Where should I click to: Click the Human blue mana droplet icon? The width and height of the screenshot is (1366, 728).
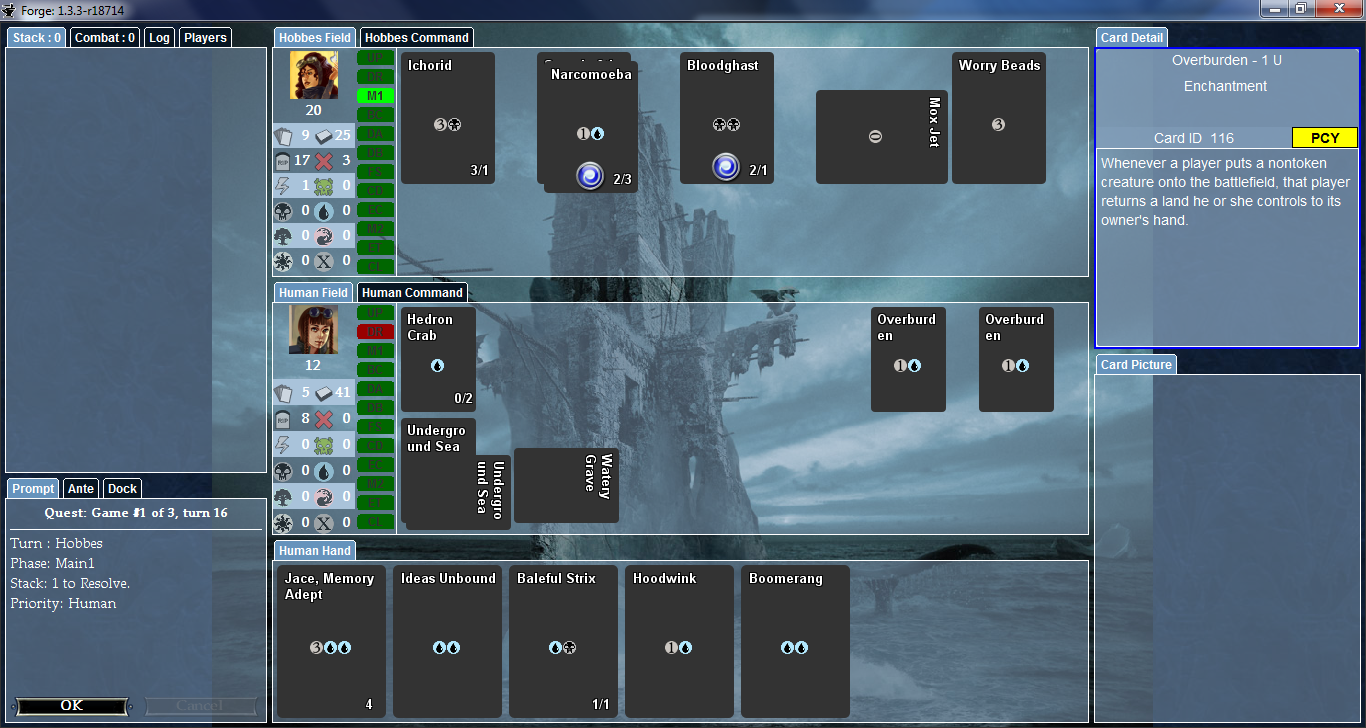(324, 470)
